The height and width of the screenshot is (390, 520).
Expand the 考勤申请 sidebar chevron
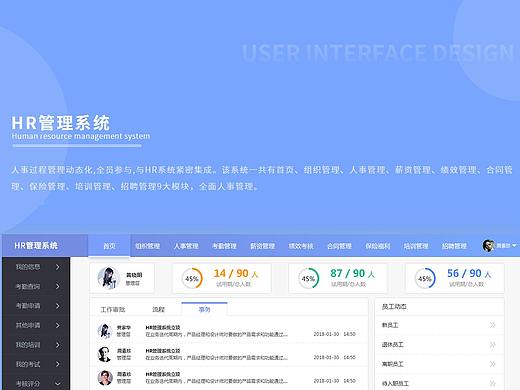(58, 306)
